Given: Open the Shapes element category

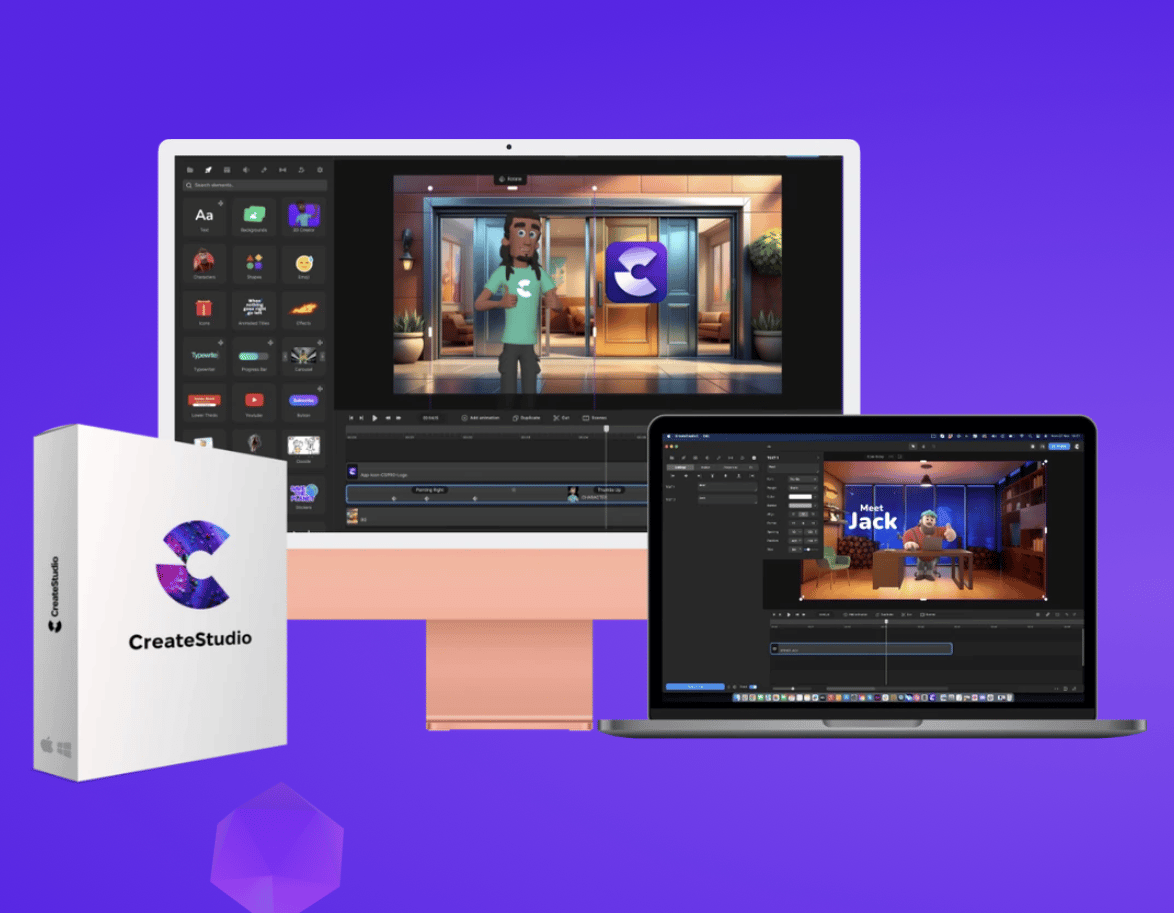Looking at the screenshot, I should tap(254, 264).
